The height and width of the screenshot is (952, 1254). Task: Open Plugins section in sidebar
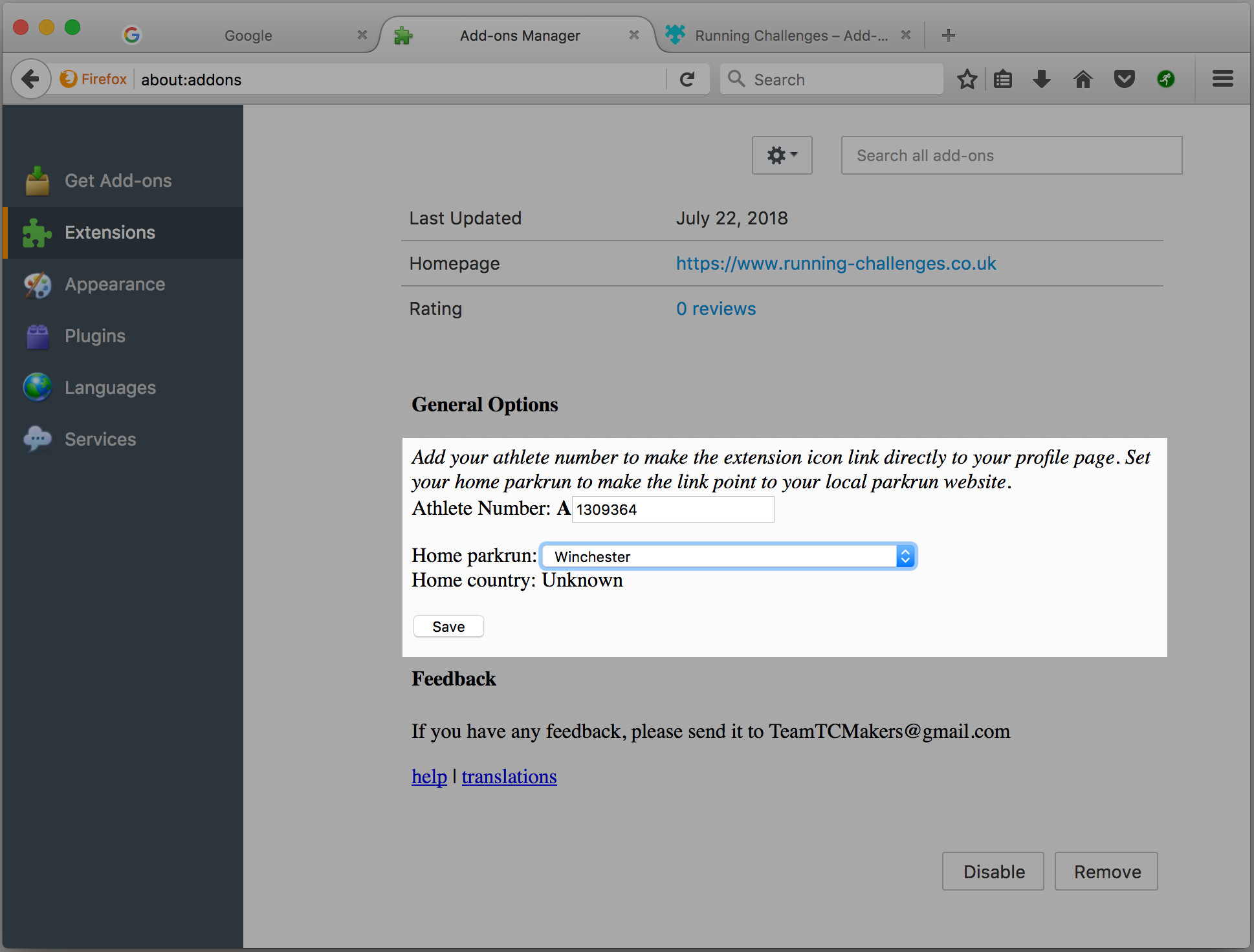click(x=94, y=336)
